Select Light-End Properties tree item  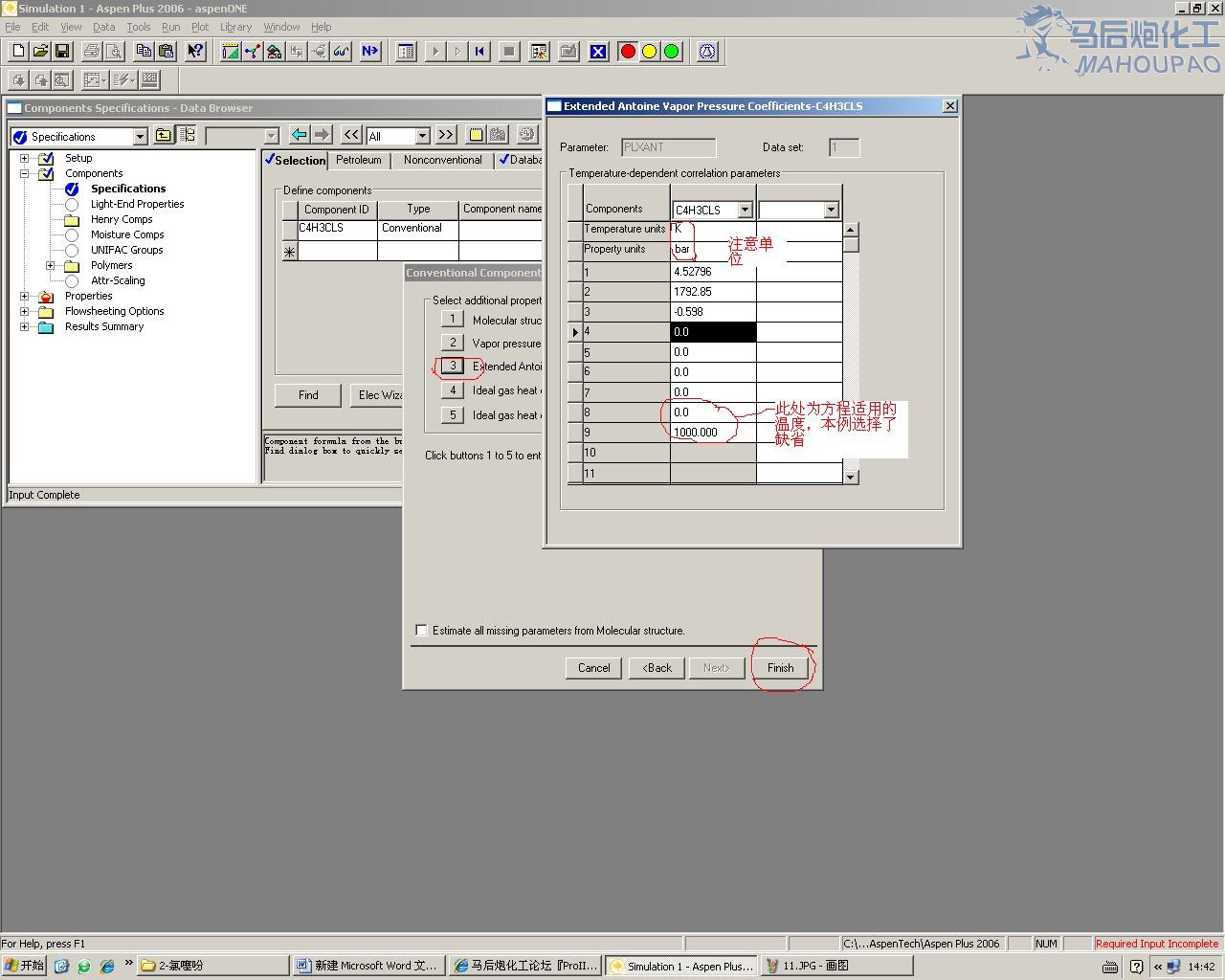tap(137, 204)
